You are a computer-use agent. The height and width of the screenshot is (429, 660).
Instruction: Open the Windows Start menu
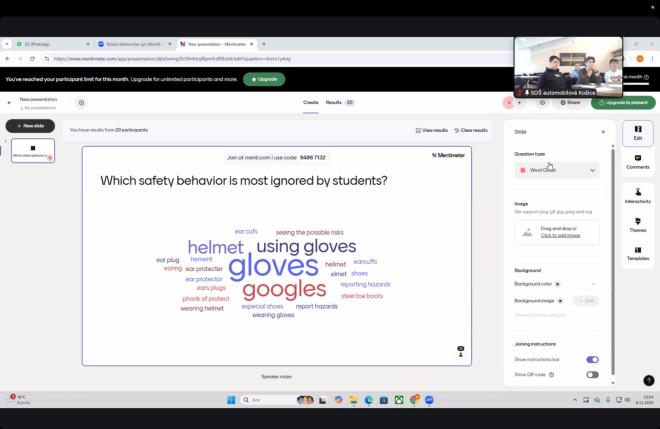point(231,400)
